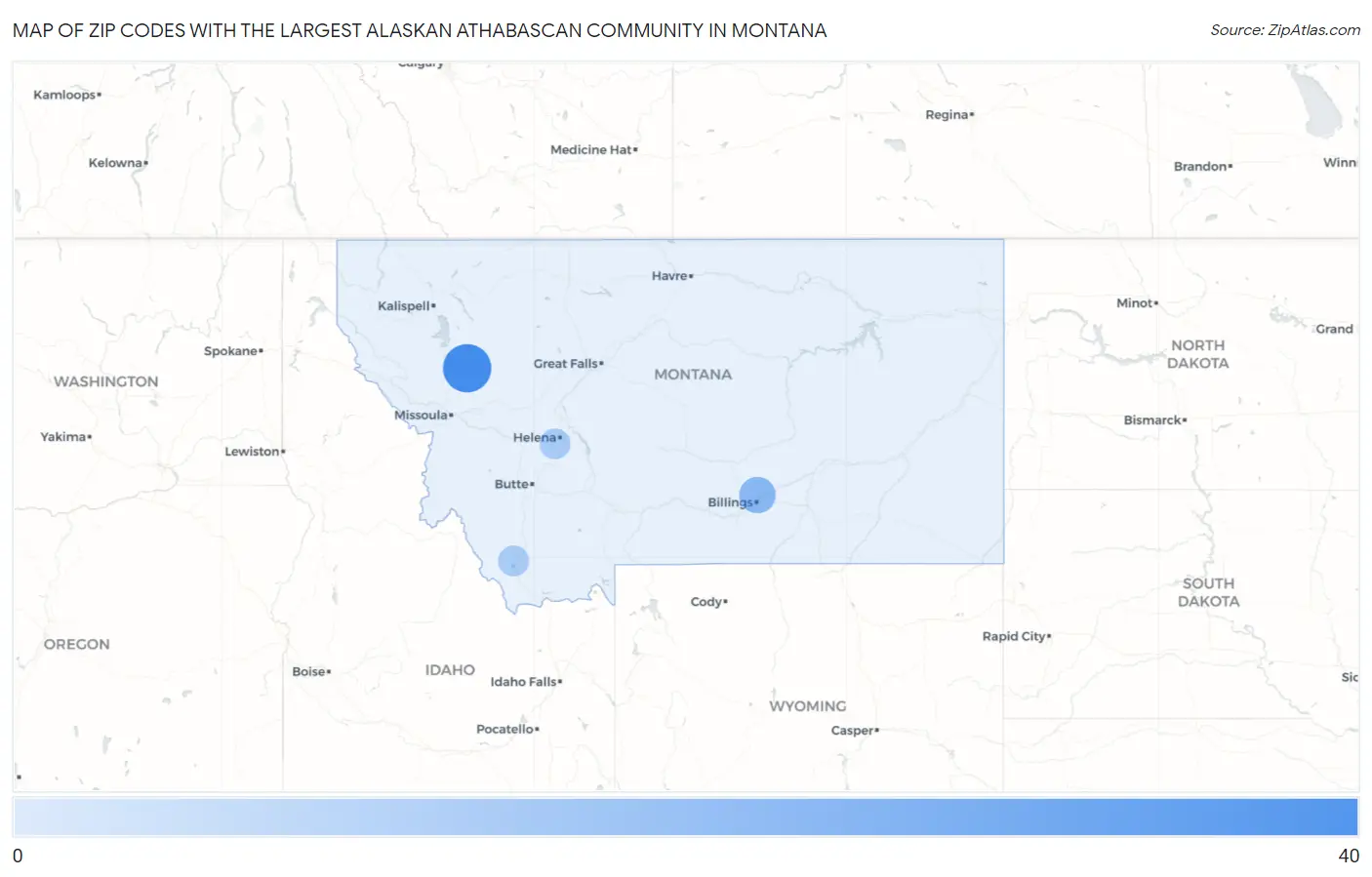
Task: Click the Kalispell city label
Action: (406, 306)
